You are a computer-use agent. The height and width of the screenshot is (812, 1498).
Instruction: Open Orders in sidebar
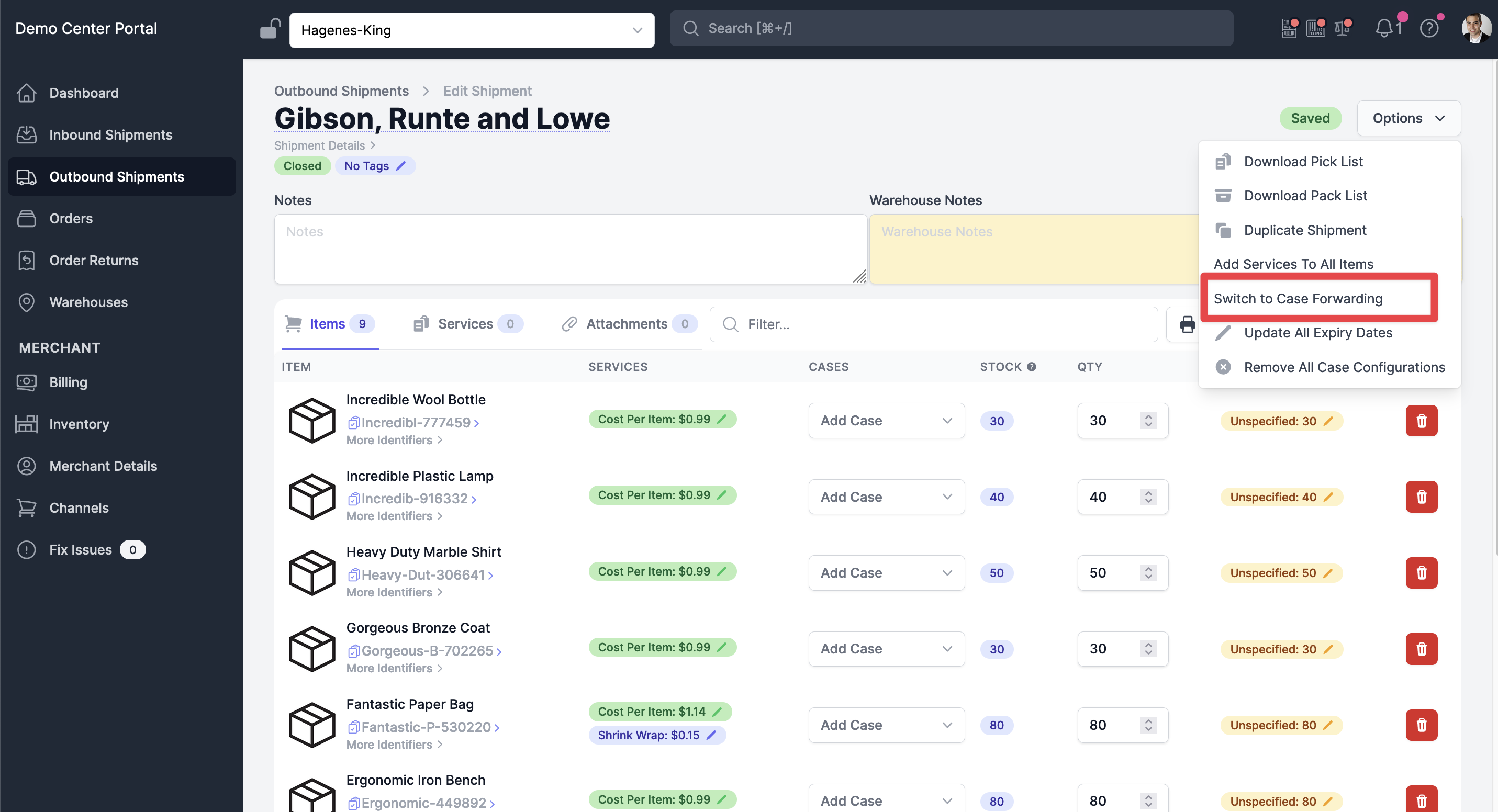tap(122, 219)
